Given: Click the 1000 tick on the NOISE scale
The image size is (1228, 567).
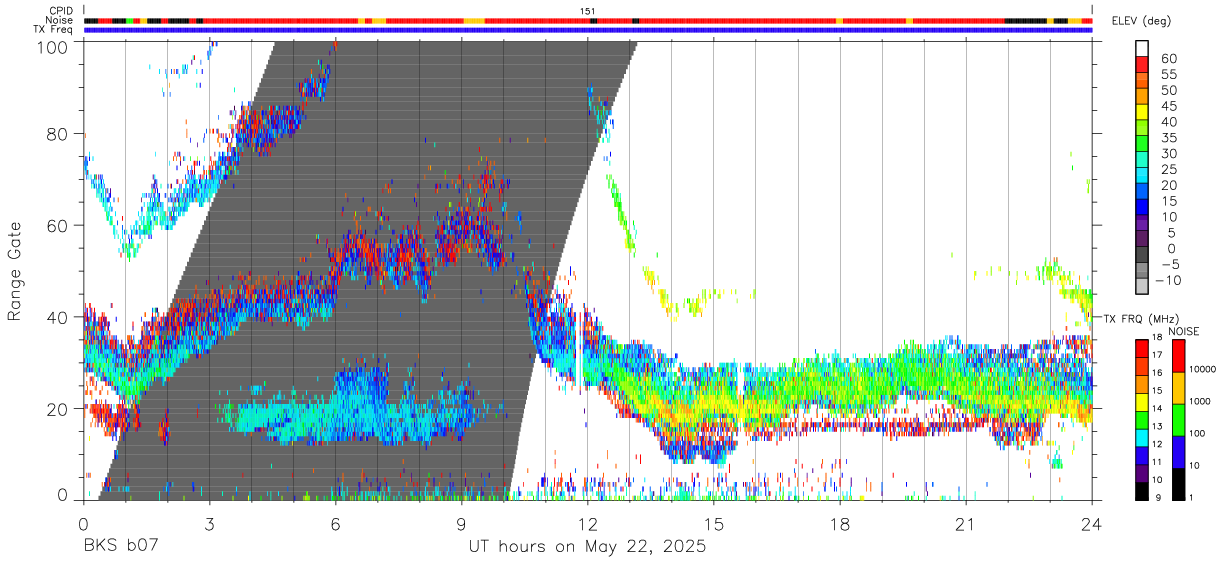Looking at the screenshot, I should [x=1201, y=402].
